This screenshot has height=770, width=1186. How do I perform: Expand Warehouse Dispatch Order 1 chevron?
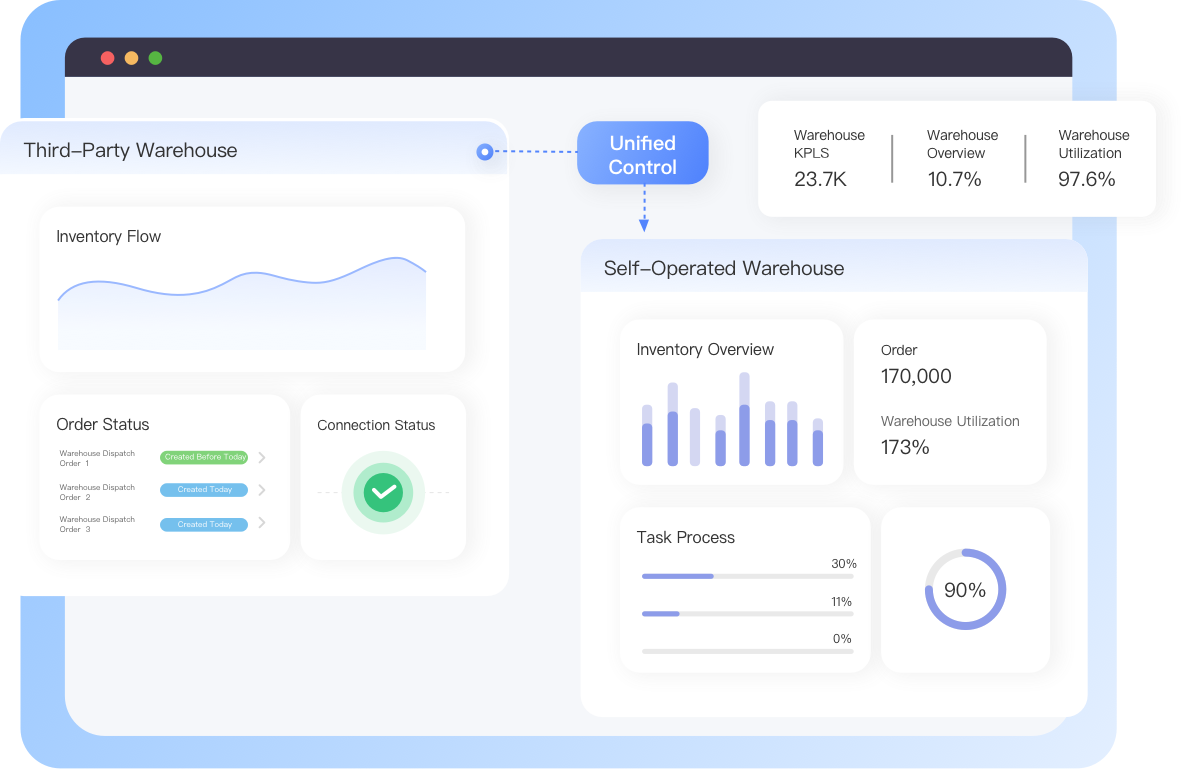[262, 458]
